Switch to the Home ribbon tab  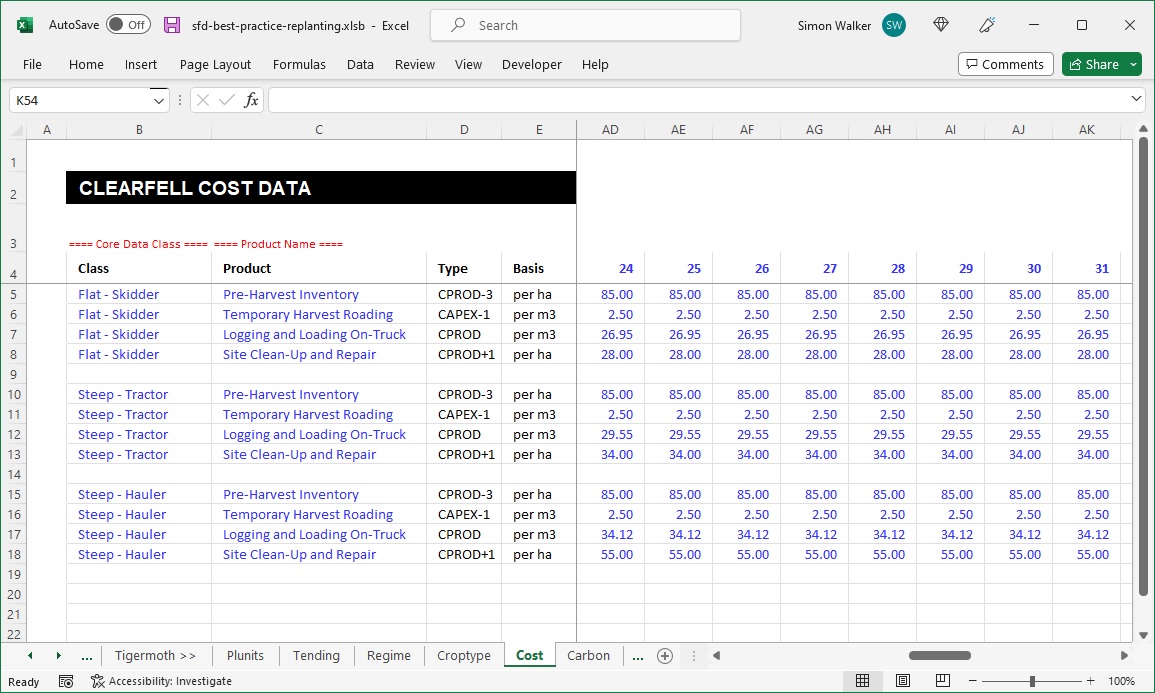point(86,65)
